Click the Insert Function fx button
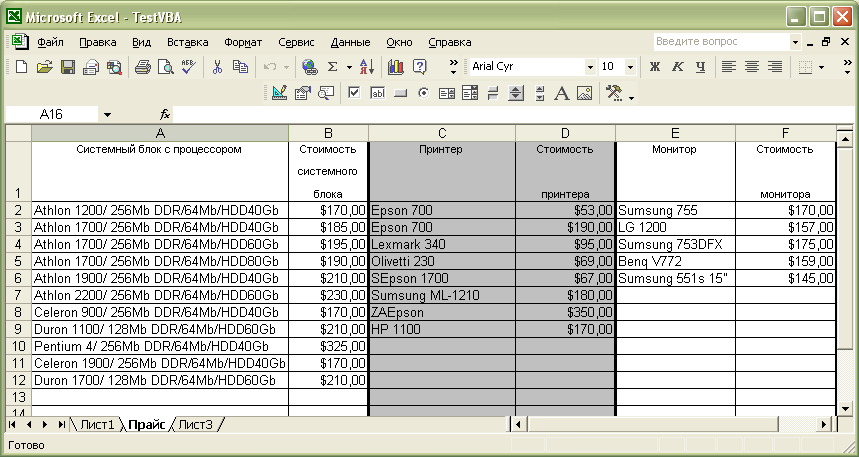Screen dimensions: 859x457 [165, 115]
